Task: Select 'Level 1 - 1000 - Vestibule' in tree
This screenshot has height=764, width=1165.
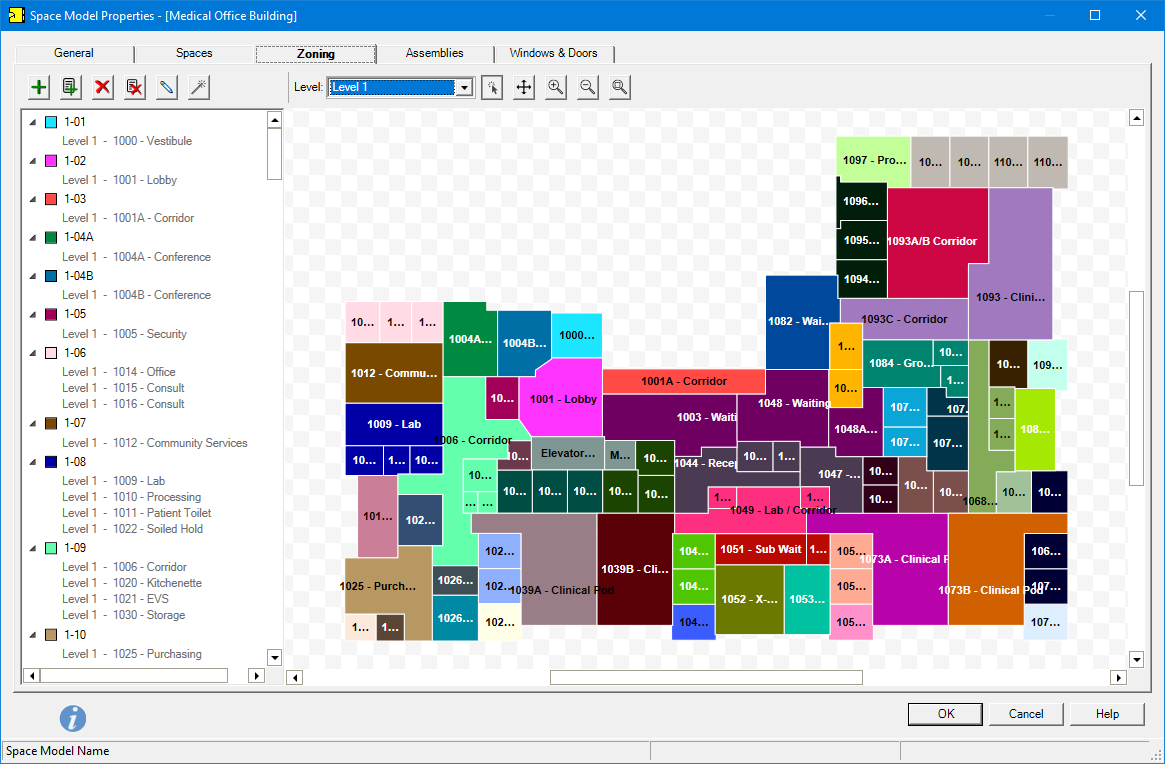Action: coord(127,141)
